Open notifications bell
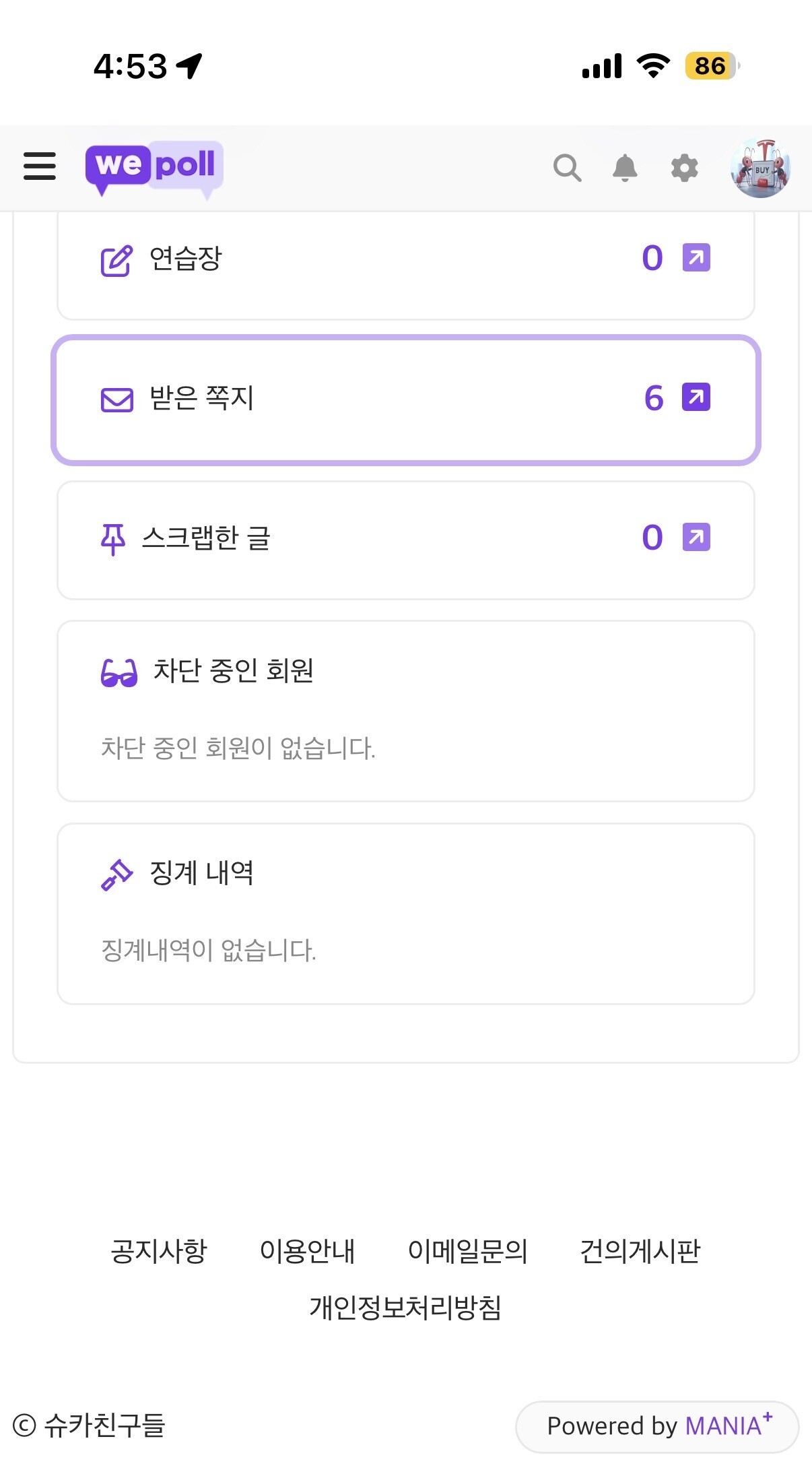This screenshot has width=812, height=1474. click(x=625, y=168)
